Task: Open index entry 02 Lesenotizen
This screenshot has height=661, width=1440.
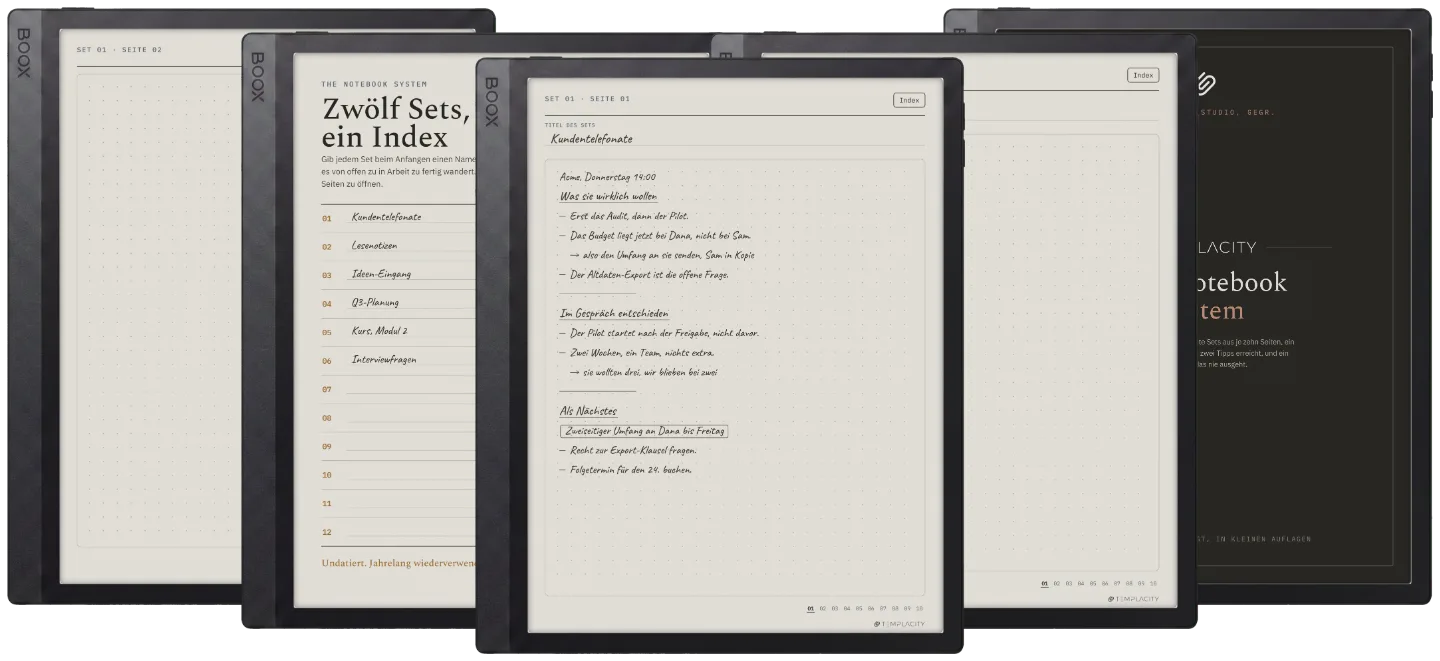Action: (398, 246)
